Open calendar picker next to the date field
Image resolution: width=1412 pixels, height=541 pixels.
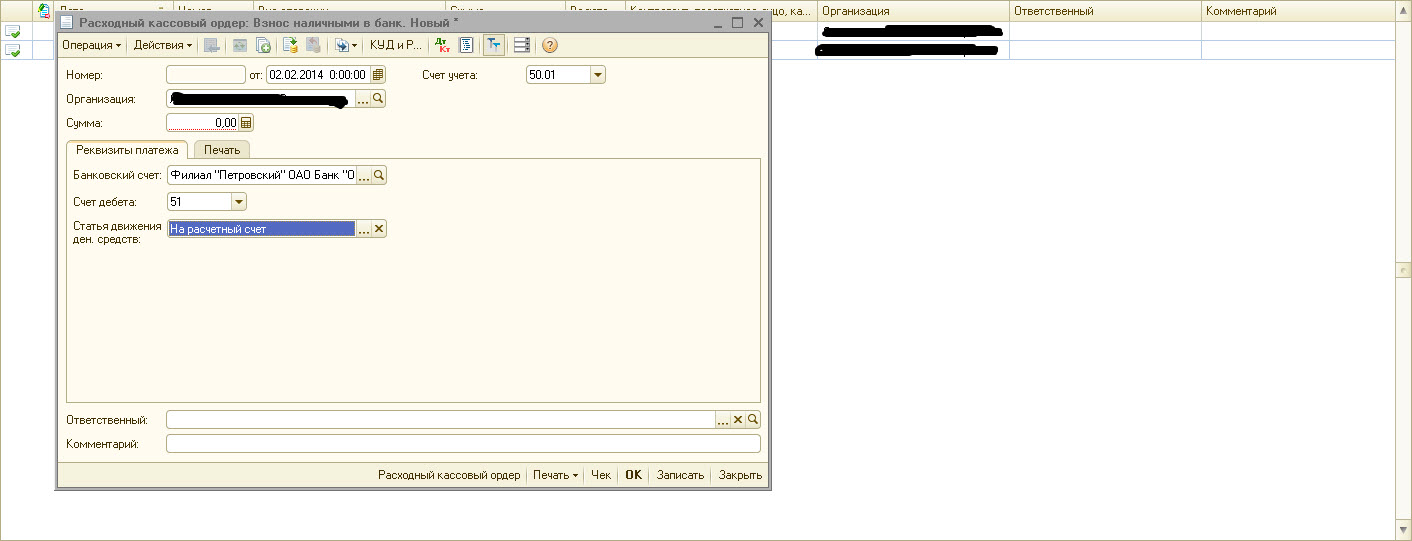pyautogui.click(x=377, y=74)
